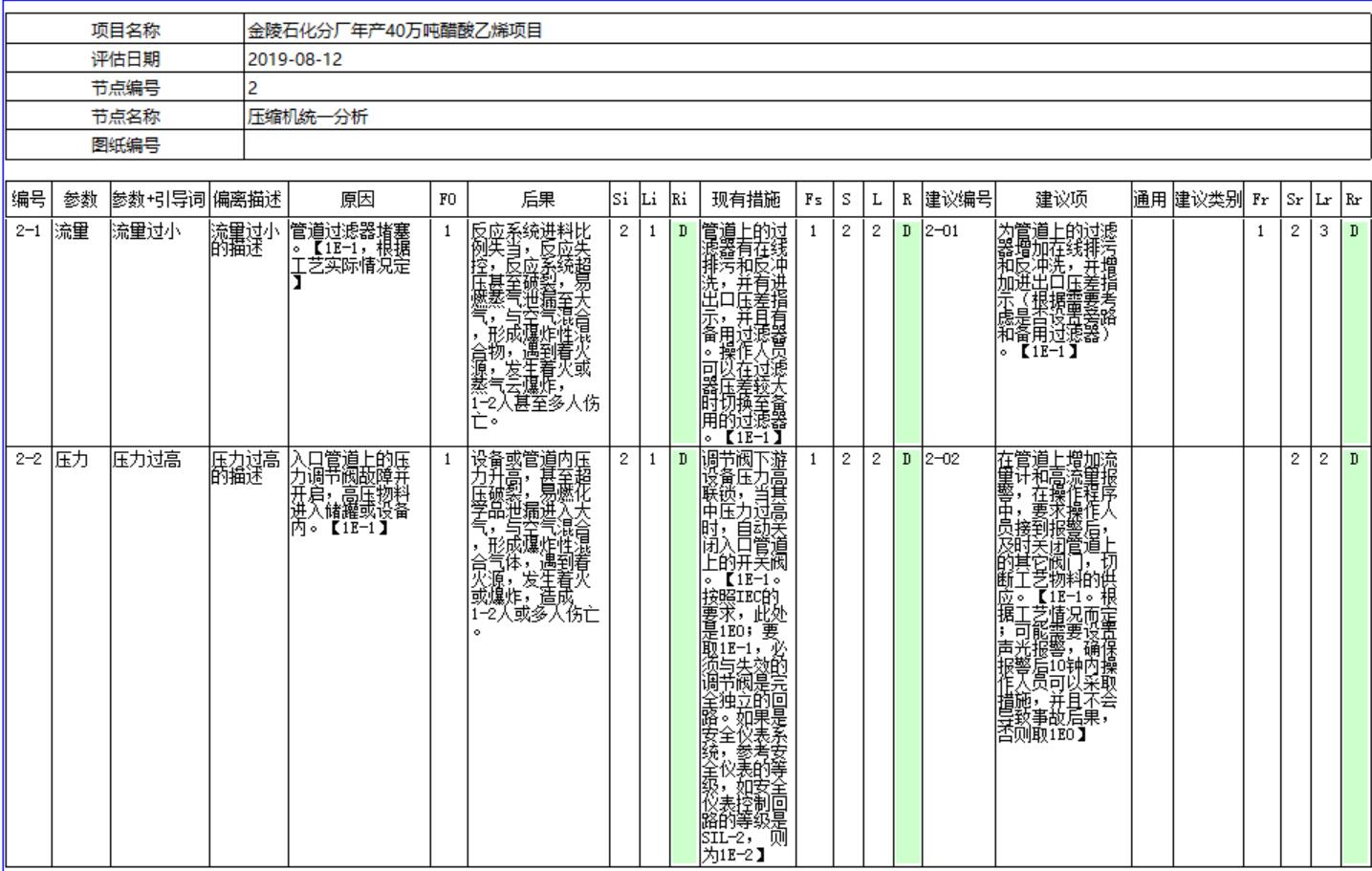Click existing measure cell starting 调节阀下游设备压力高联锁
This screenshot has height=871, width=1372.
pyautogui.click(x=747, y=656)
